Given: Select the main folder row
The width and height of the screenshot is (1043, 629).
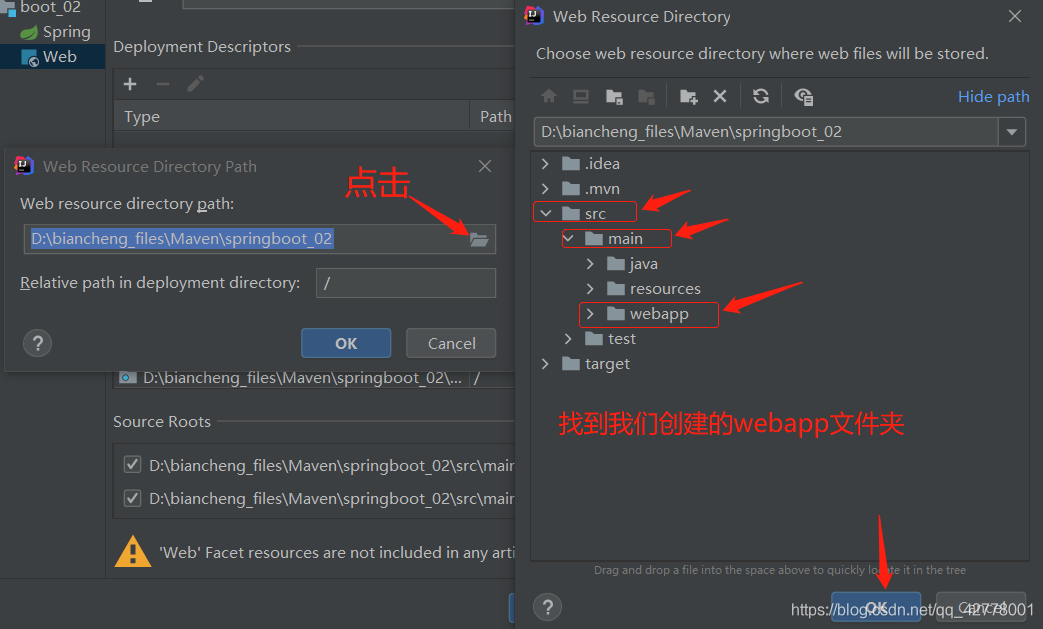Looking at the screenshot, I should (x=780, y=239).
